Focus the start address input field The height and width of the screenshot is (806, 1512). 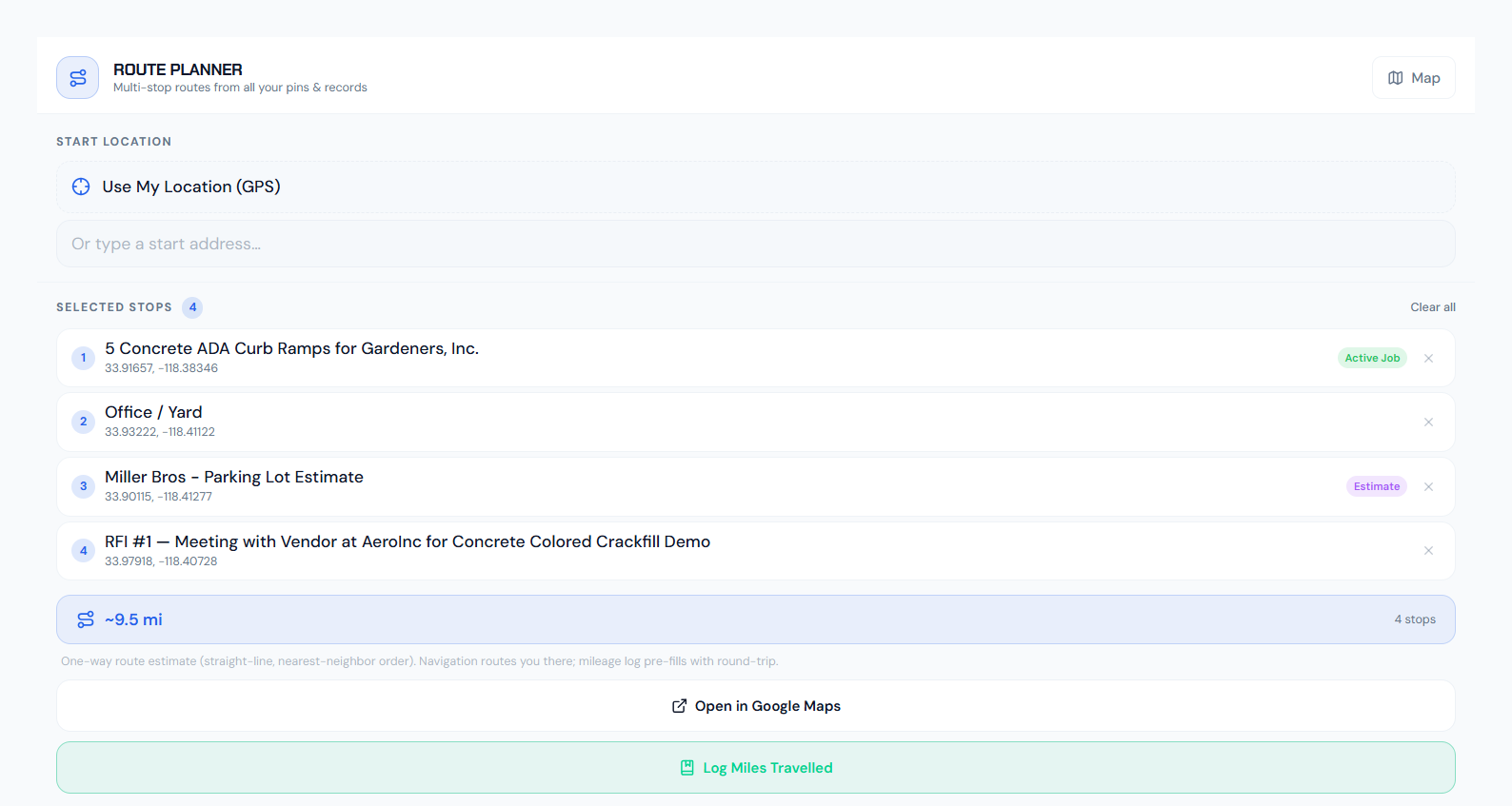tap(756, 244)
